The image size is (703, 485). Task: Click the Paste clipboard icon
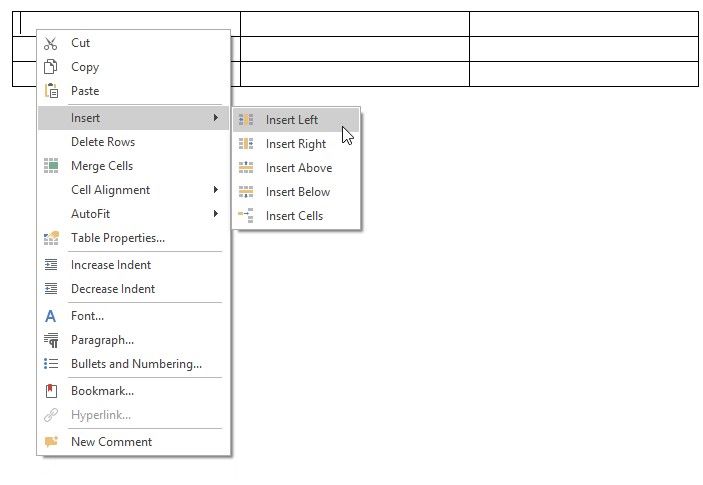51,91
